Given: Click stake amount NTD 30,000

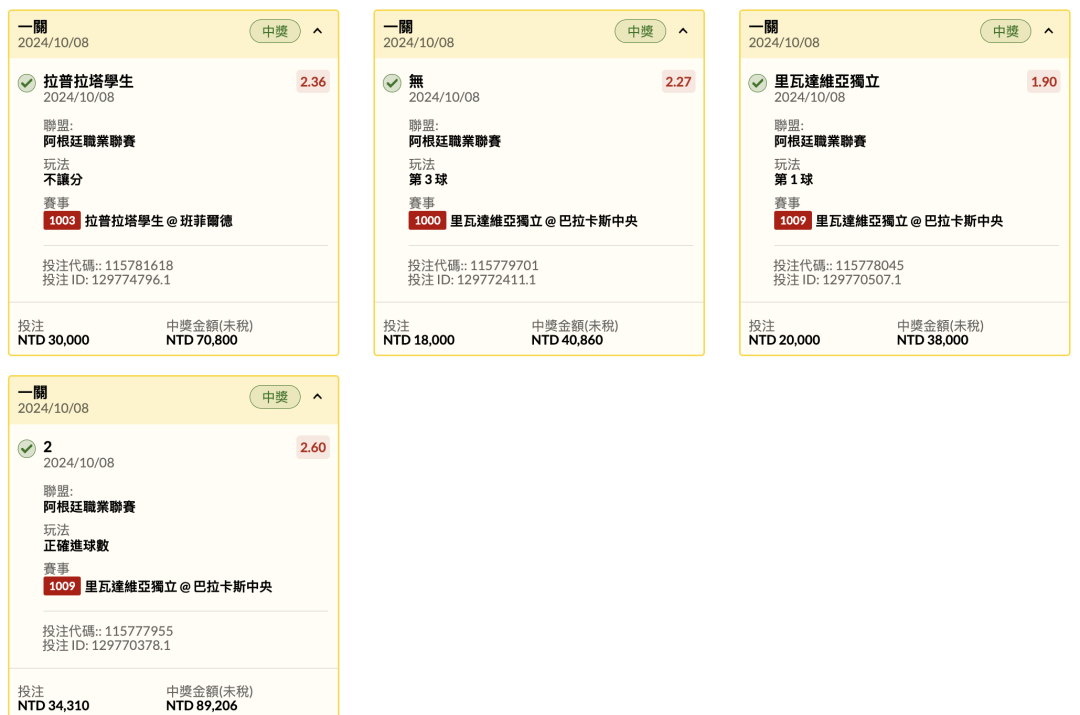Looking at the screenshot, I should point(54,340).
